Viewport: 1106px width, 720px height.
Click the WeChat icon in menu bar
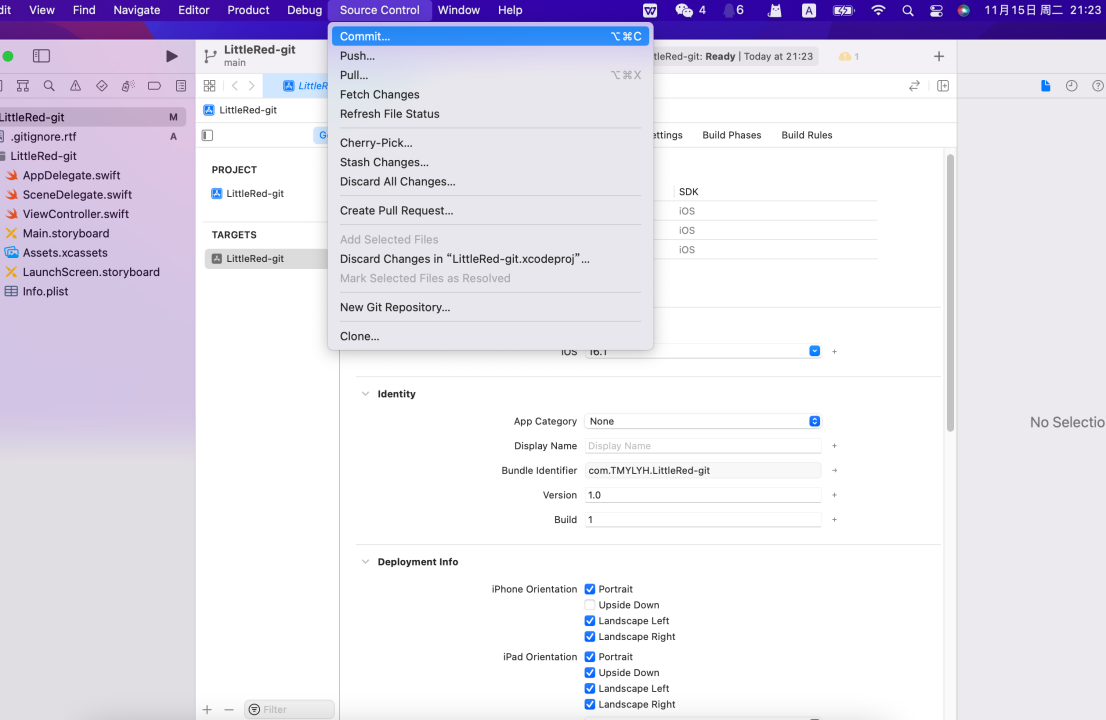683,11
